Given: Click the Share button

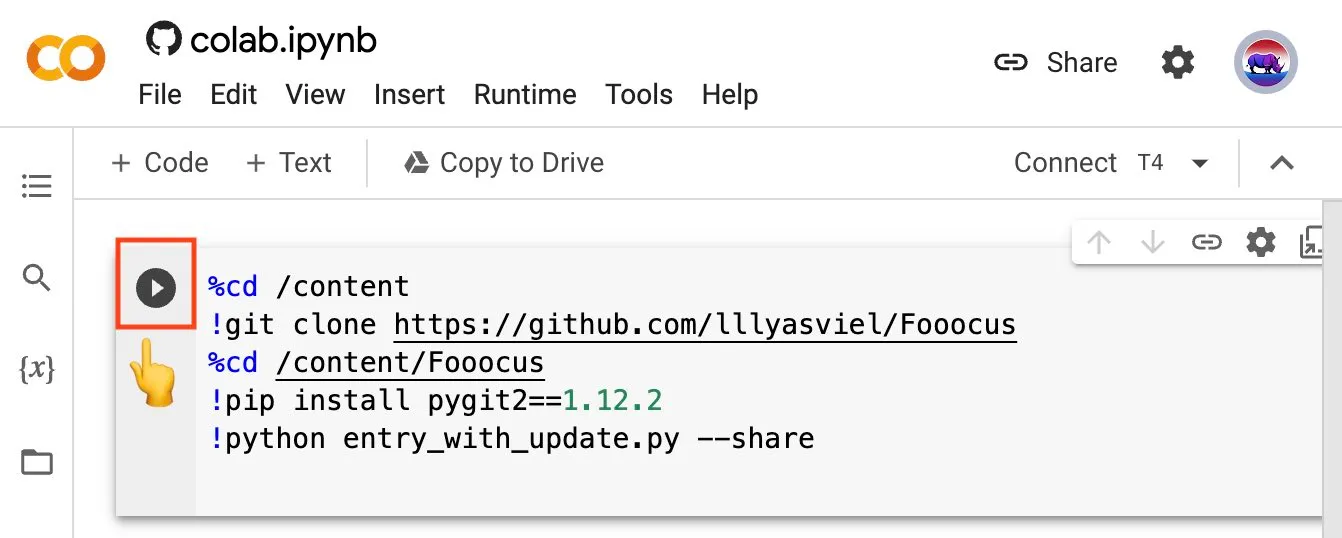Looking at the screenshot, I should [x=1055, y=63].
